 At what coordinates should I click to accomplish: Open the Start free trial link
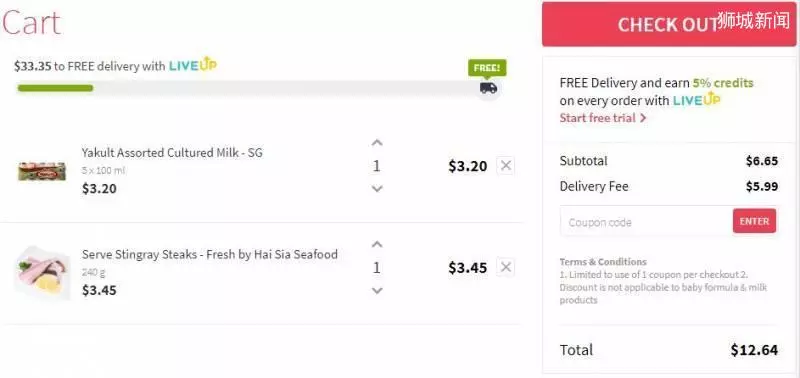coord(603,118)
